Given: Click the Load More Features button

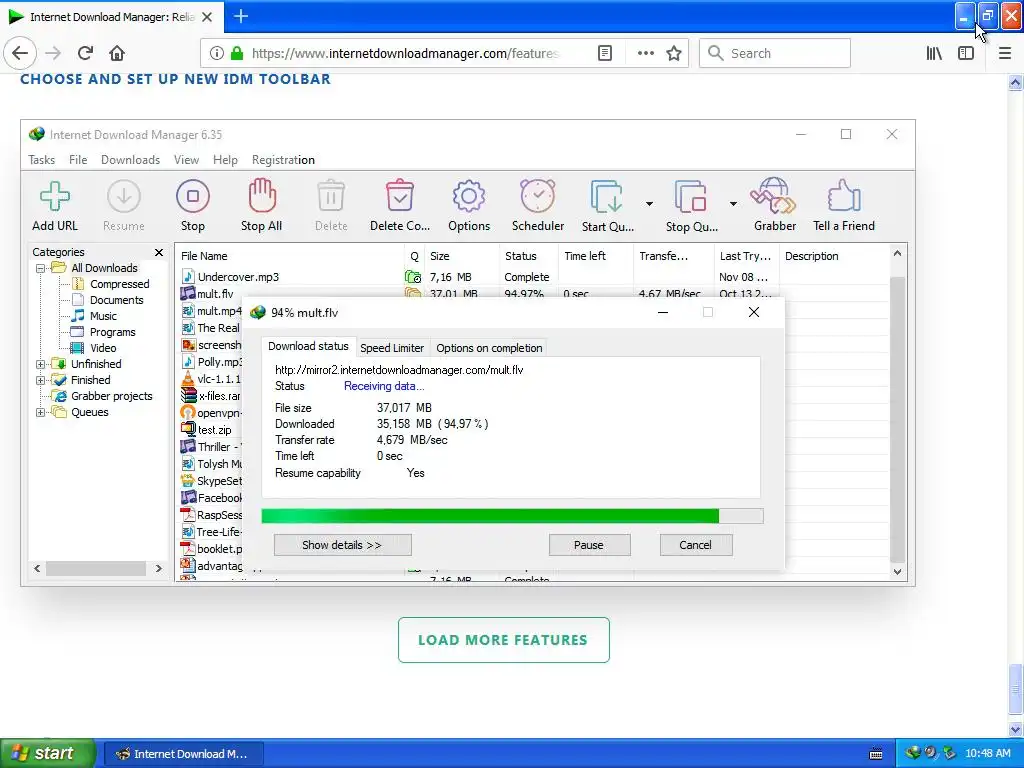Looking at the screenshot, I should click(504, 640).
